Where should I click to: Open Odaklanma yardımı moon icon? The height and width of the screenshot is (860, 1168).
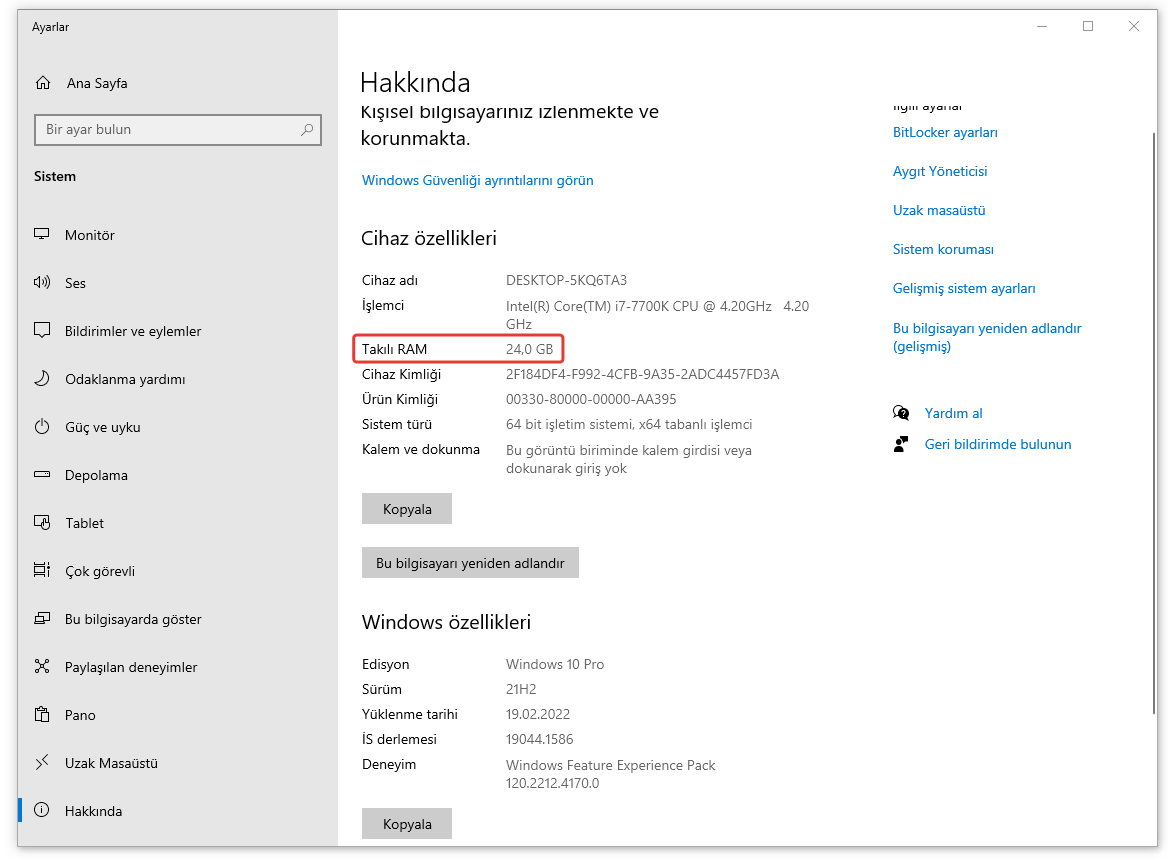pos(42,379)
